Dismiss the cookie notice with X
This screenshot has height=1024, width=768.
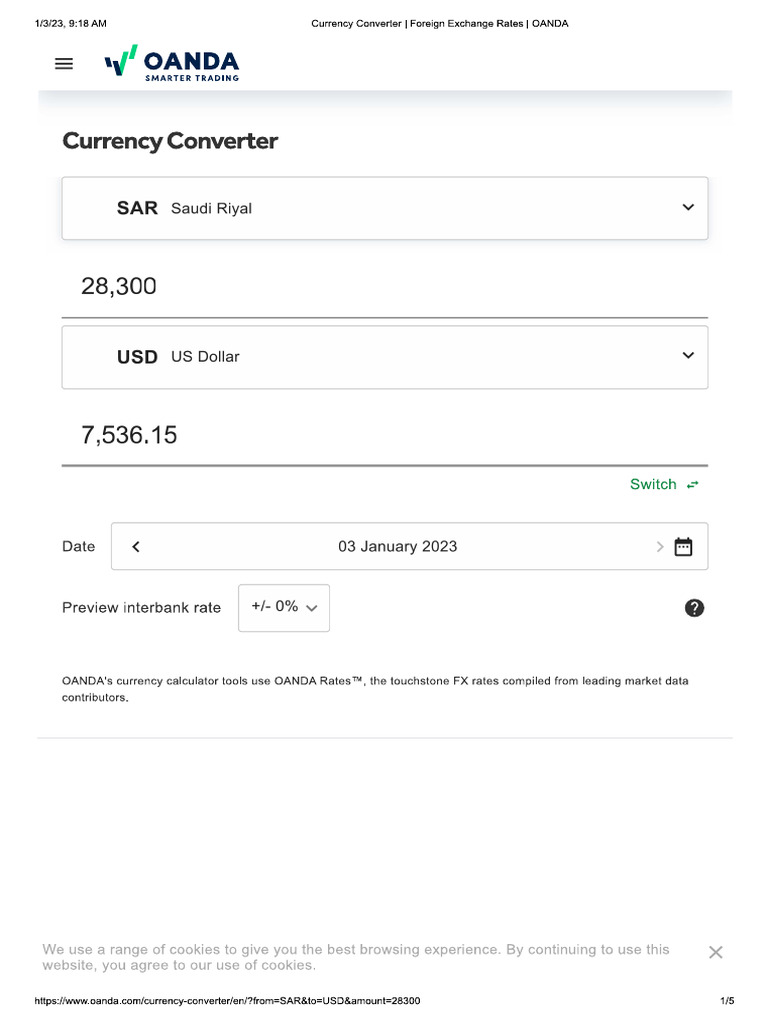coord(715,953)
